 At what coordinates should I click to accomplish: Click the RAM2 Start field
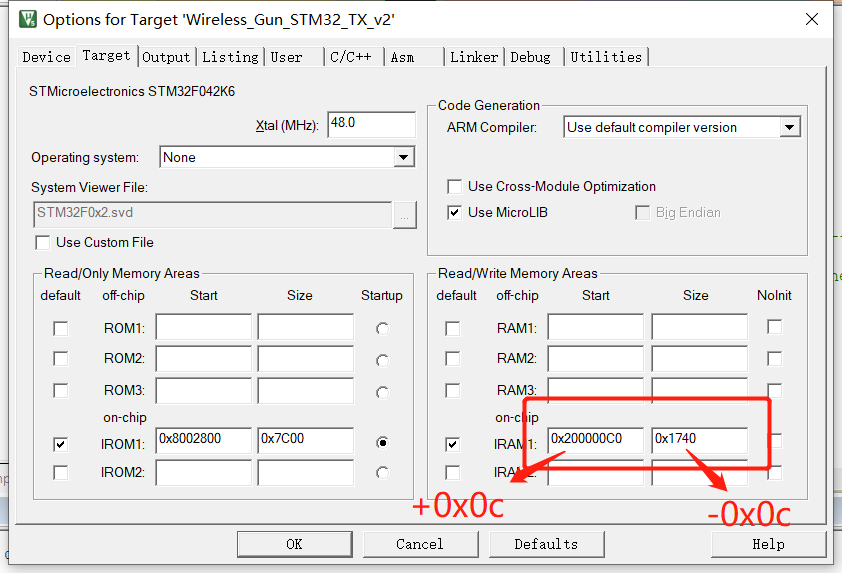point(596,359)
